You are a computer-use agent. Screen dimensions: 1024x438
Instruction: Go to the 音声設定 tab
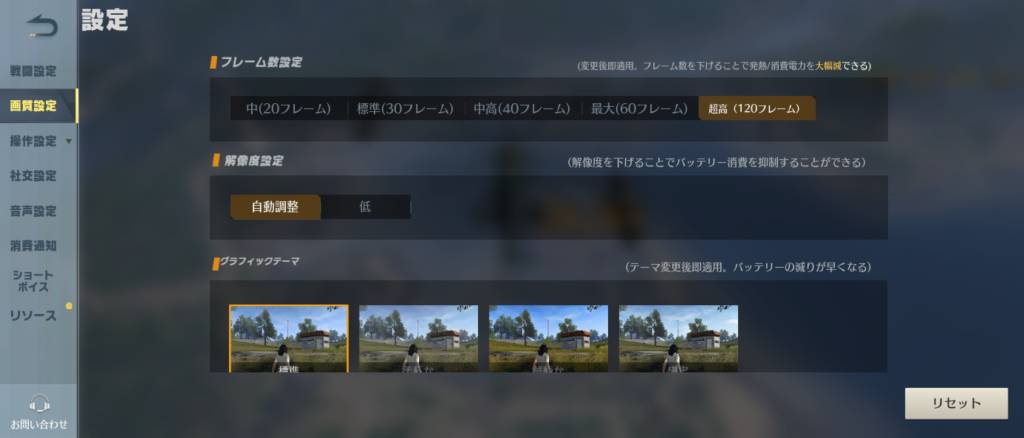point(33,211)
